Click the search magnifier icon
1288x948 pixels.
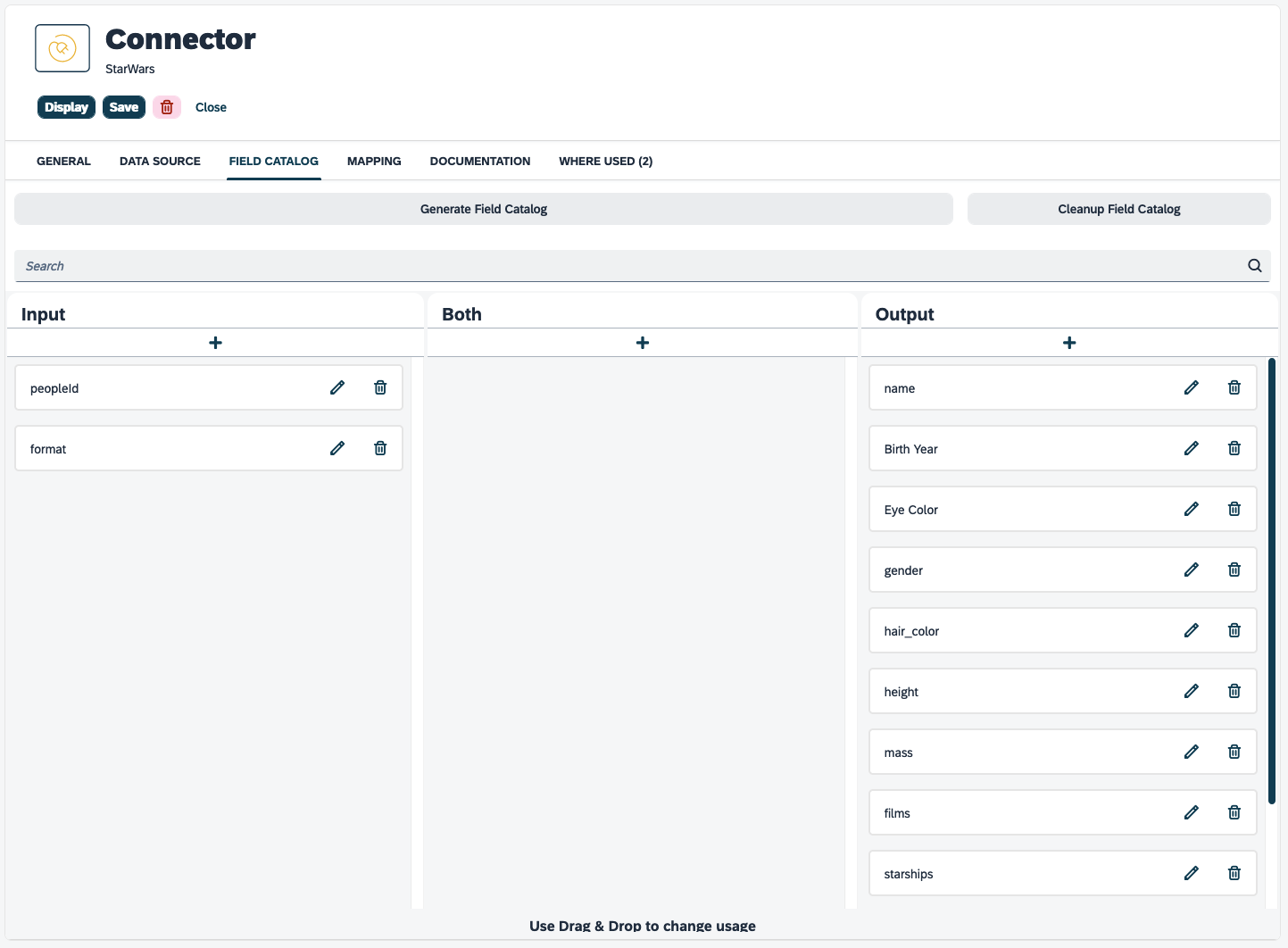(1254, 265)
